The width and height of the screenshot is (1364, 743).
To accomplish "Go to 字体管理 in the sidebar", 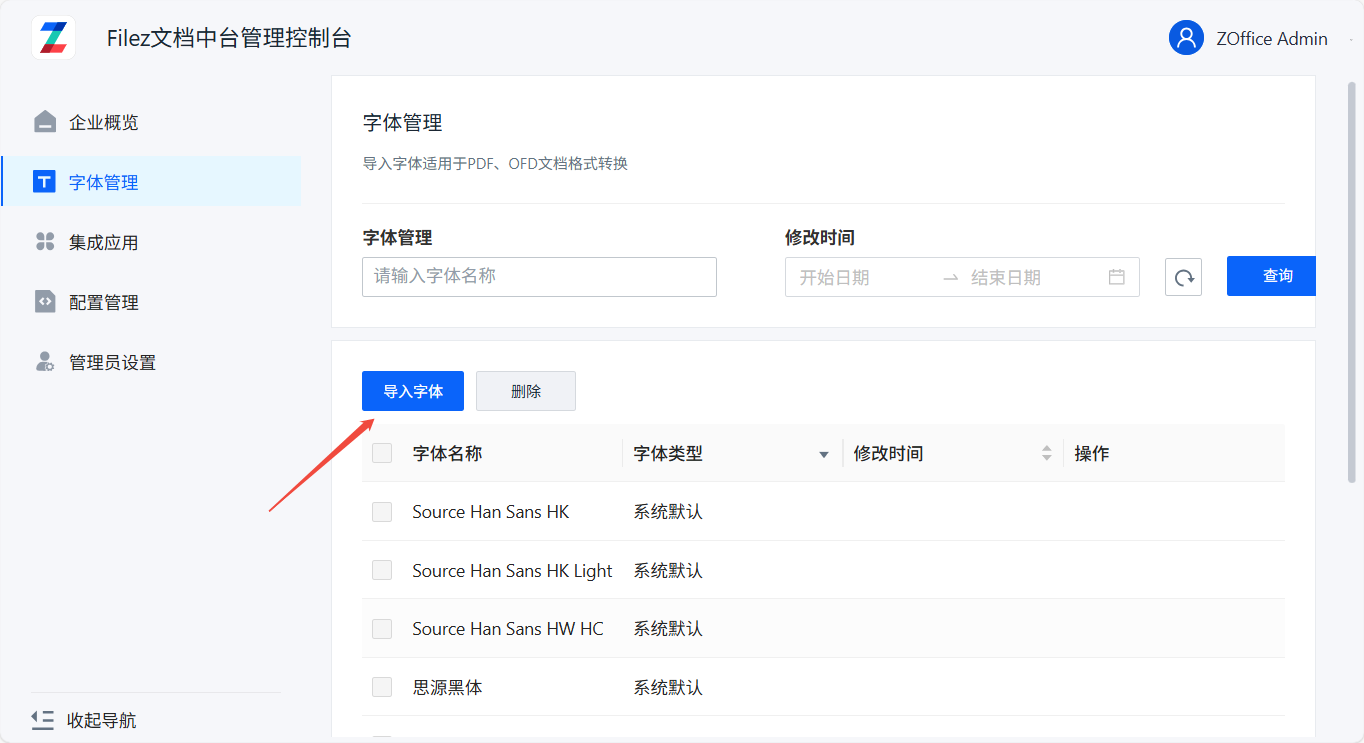I will tap(103, 182).
